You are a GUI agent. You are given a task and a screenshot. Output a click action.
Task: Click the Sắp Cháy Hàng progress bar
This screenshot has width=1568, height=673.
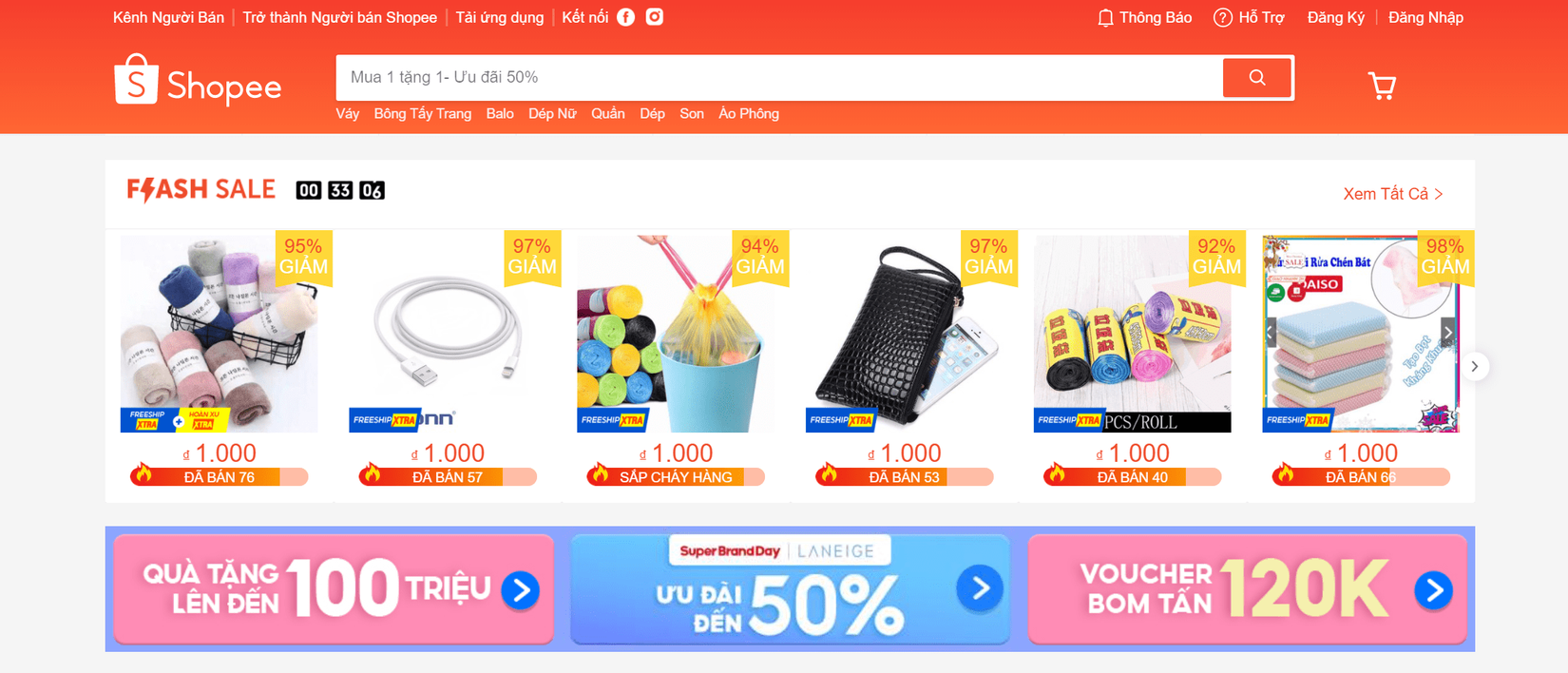(x=676, y=477)
